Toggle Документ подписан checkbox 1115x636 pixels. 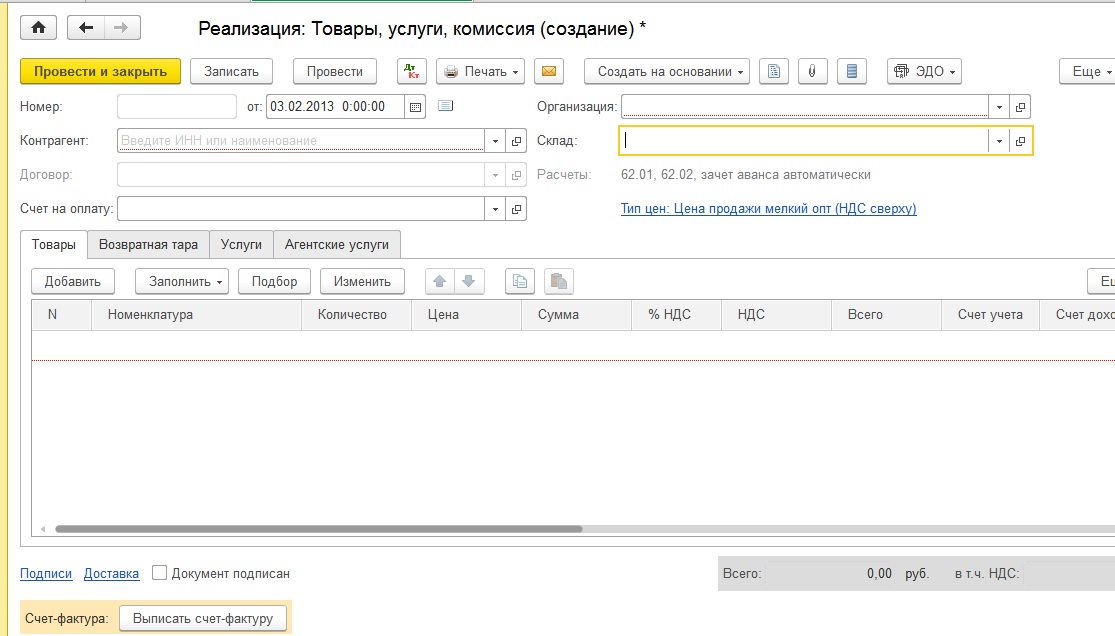[x=159, y=573]
